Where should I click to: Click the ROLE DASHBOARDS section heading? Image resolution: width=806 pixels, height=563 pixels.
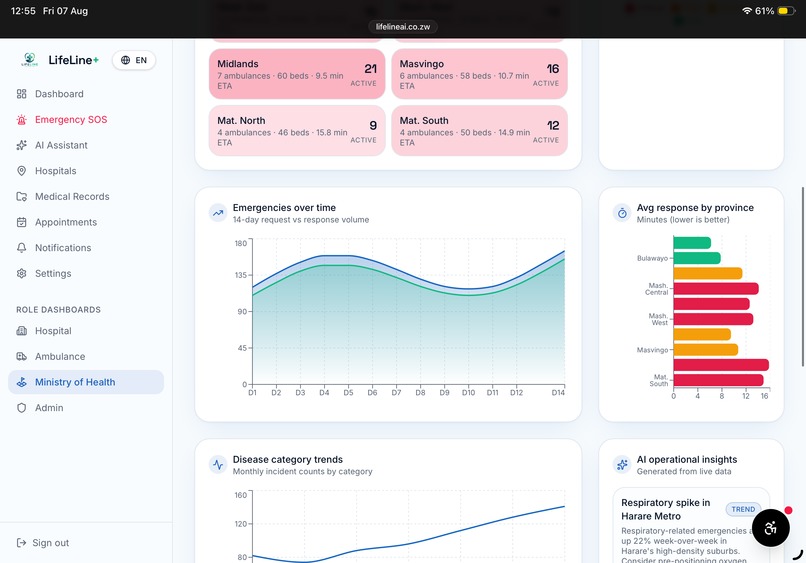point(58,310)
